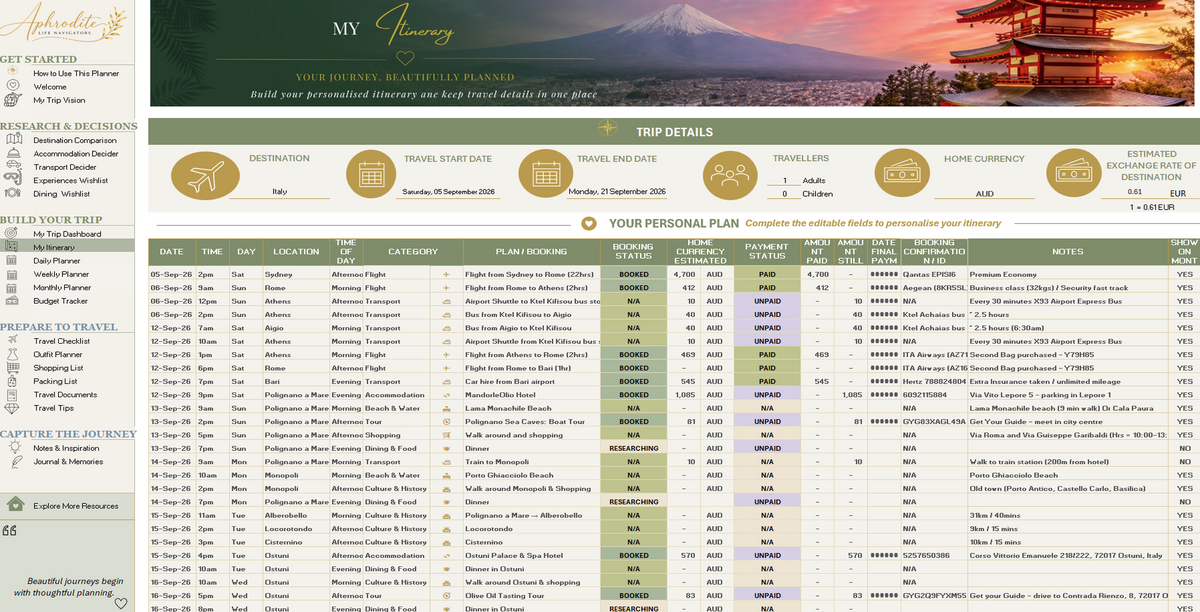Select the UNPAID status for Ostuni Palace hotel
1200x612 pixels.
click(x=767, y=556)
